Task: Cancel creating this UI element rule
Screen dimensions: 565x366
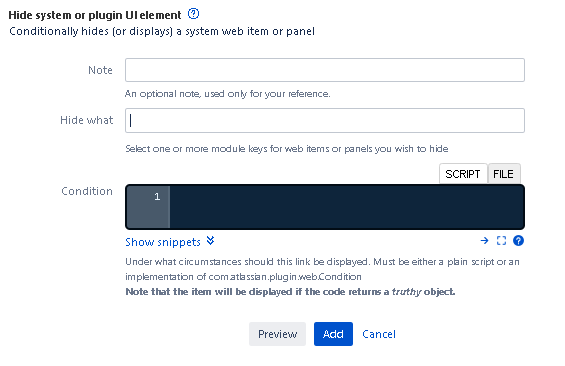Action: [379, 334]
